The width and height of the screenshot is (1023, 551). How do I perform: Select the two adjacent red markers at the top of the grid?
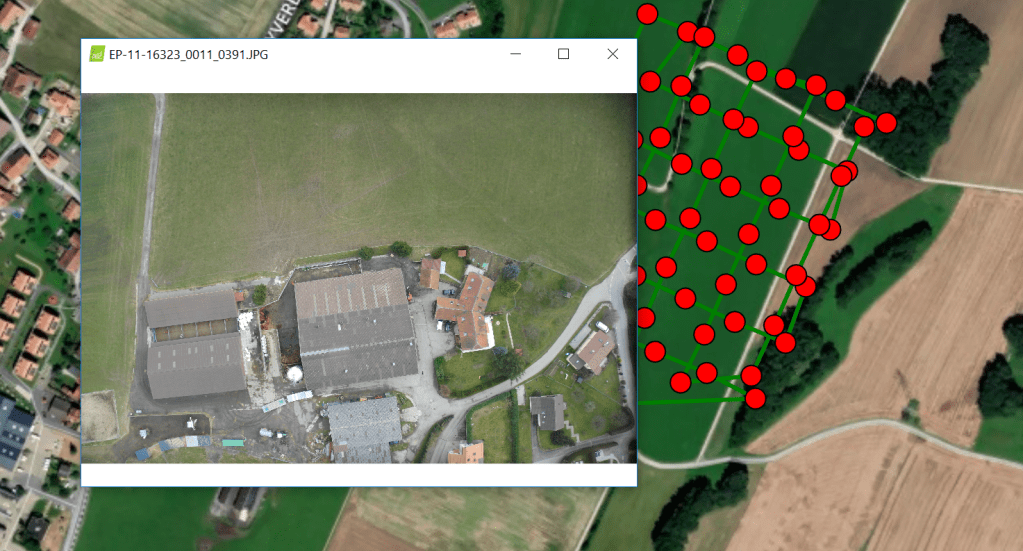(x=695, y=34)
